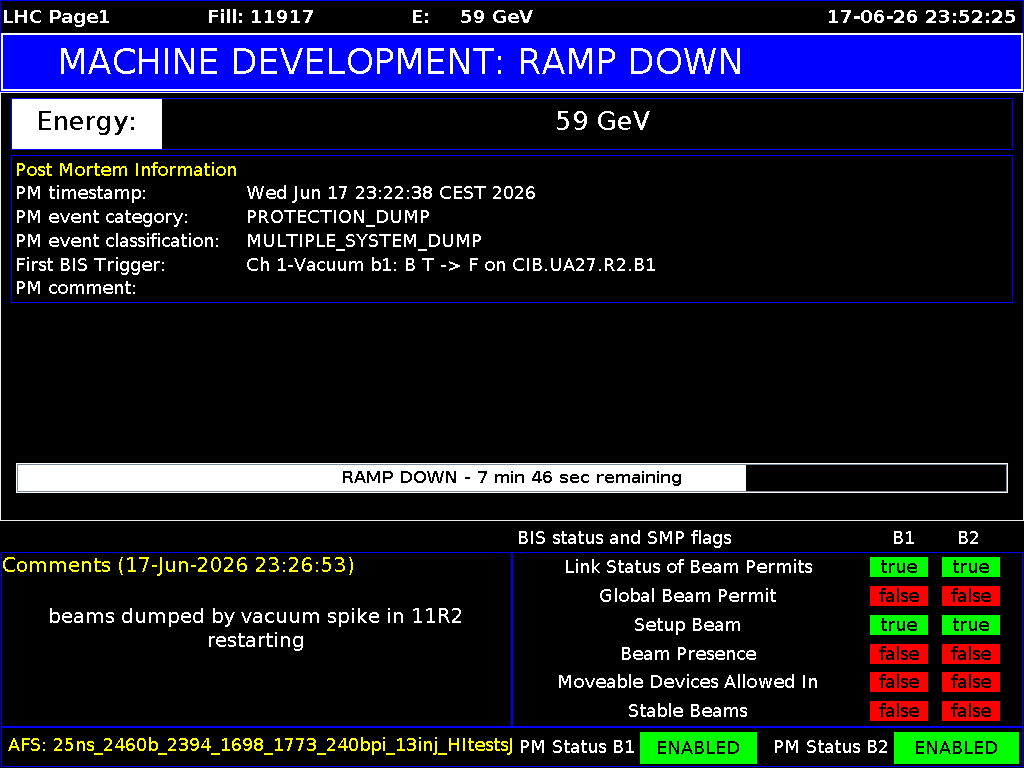The height and width of the screenshot is (768, 1024).
Task: Click B1 false flag for Global Beam Permit
Action: 899,596
